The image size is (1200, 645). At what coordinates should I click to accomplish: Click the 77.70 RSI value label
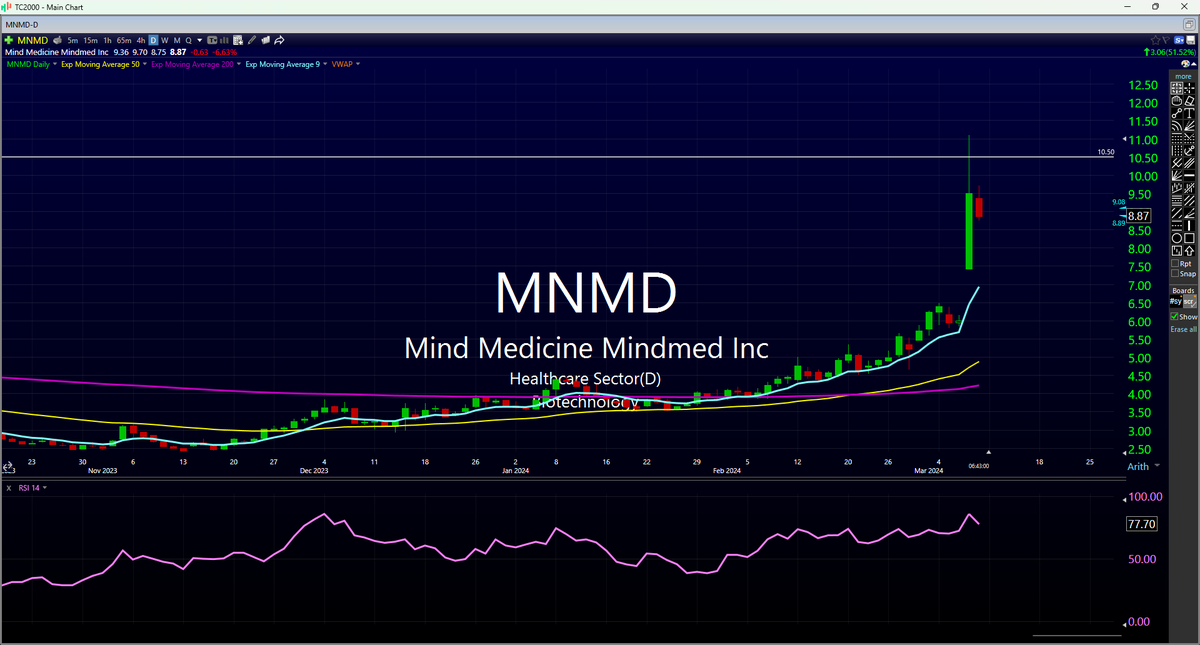pyautogui.click(x=1141, y=523)
